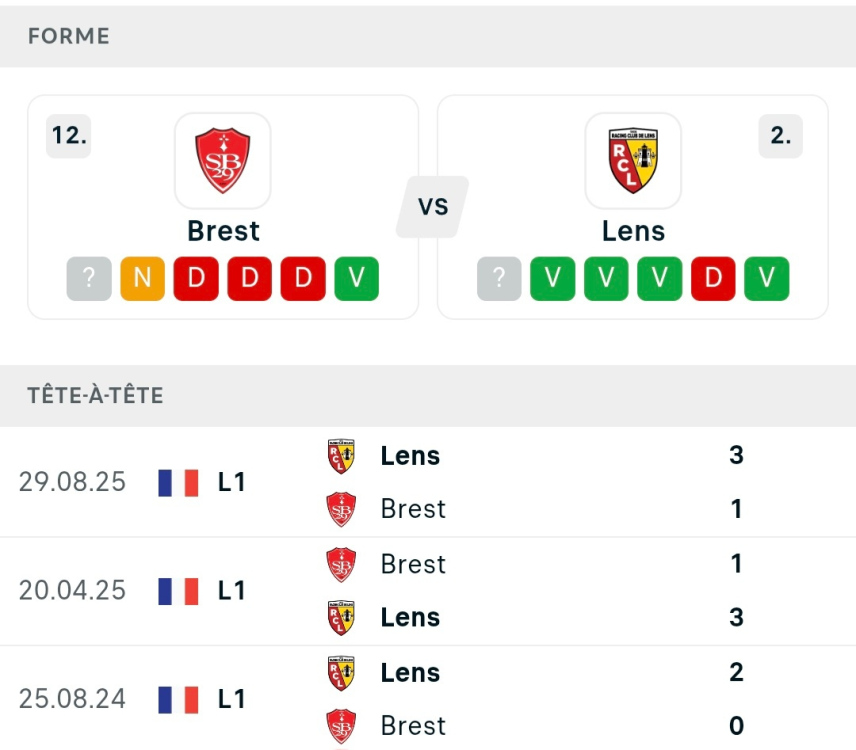Open Brest's upcoming match gray question badge
The height and width of the screenshot is (750, 856).
point(89,279)
